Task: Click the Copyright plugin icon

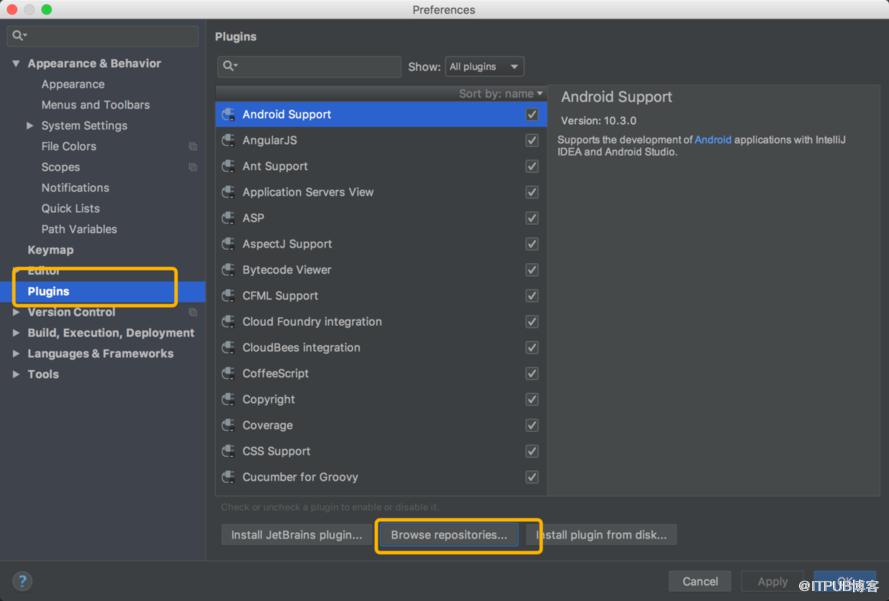Action: tap(228, 399)
